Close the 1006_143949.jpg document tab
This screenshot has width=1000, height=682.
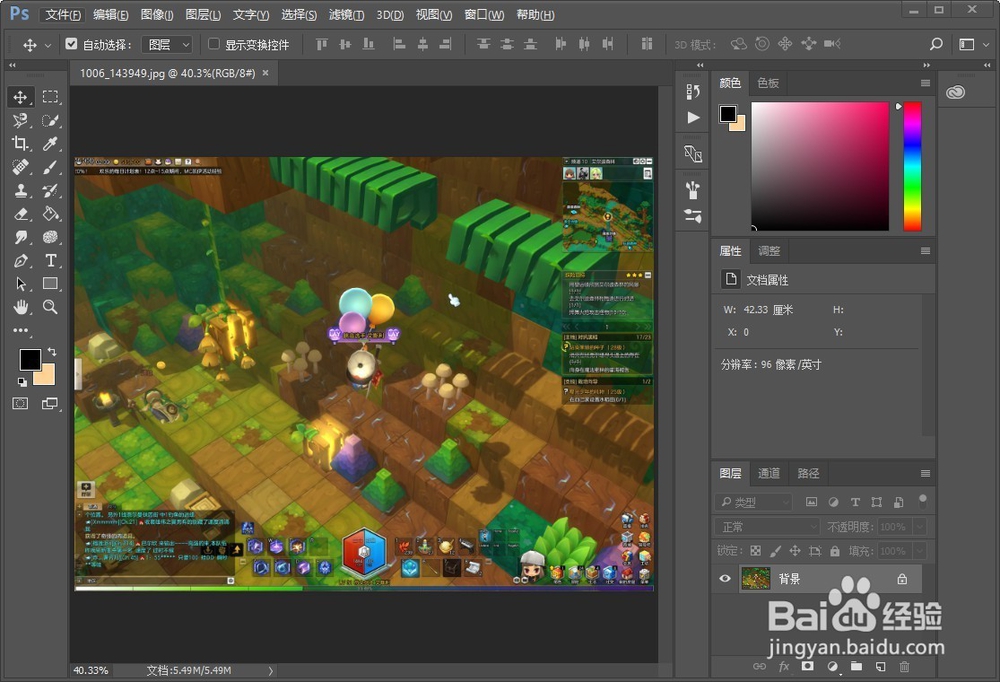point(265,73)
